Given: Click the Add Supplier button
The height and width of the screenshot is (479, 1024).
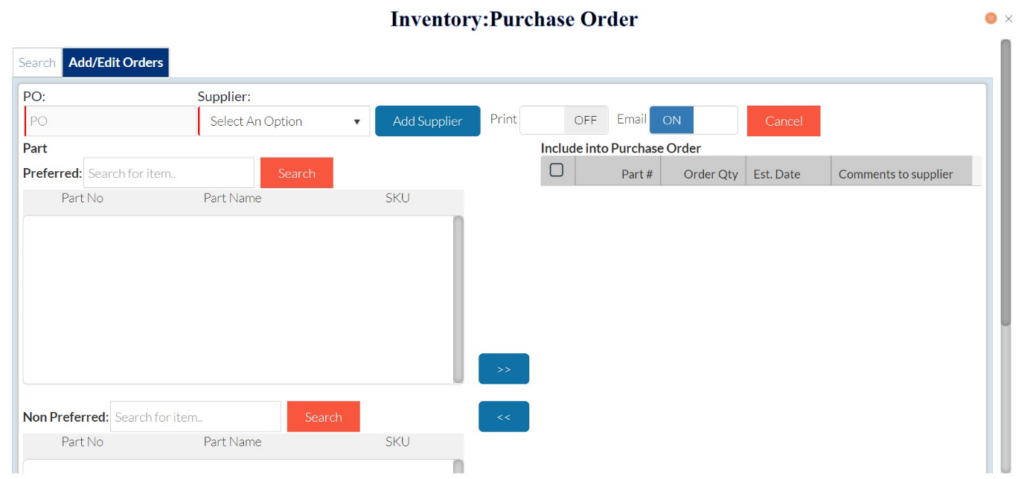Looking at the screenshot, I should [x=427, y=122].
